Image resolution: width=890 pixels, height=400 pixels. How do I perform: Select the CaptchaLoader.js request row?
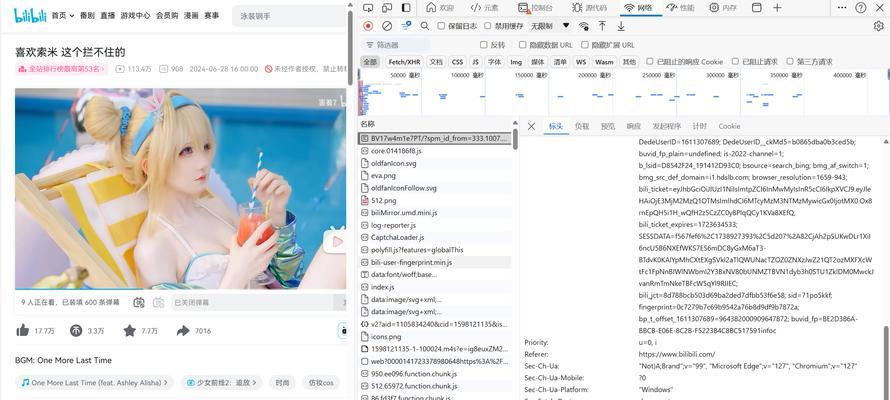pyautogui.click(x=436, y=237)
